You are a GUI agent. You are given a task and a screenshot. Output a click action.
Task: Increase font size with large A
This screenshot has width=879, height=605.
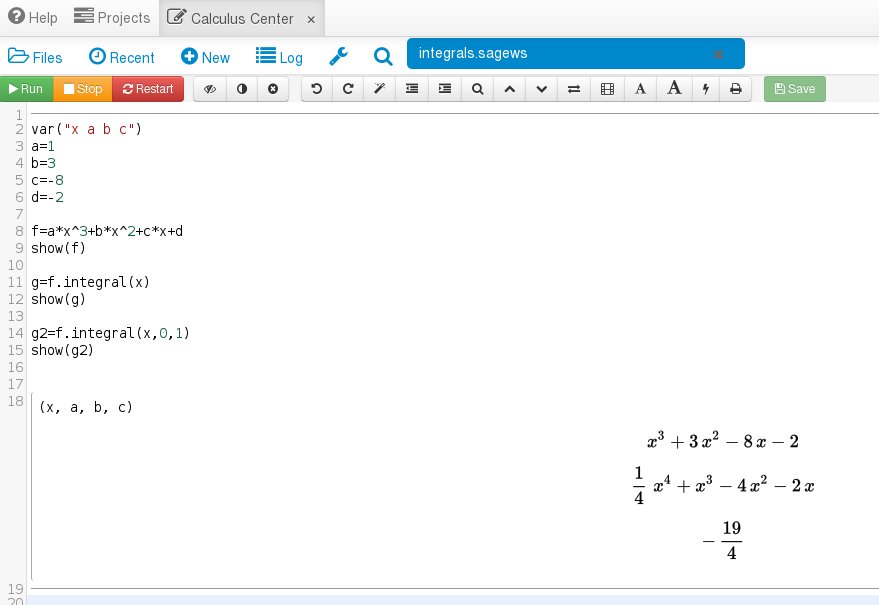pos(674,89)
